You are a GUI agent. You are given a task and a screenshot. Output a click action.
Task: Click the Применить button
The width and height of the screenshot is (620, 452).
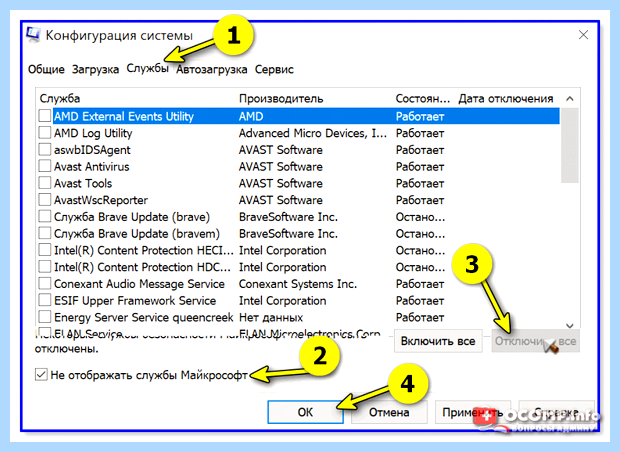point(473,412)
